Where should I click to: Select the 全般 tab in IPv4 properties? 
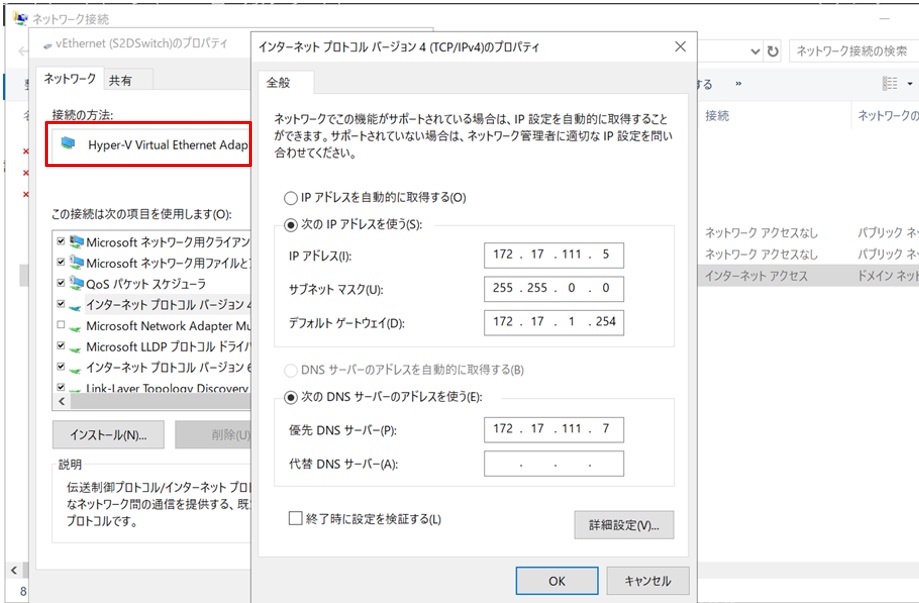286,83
